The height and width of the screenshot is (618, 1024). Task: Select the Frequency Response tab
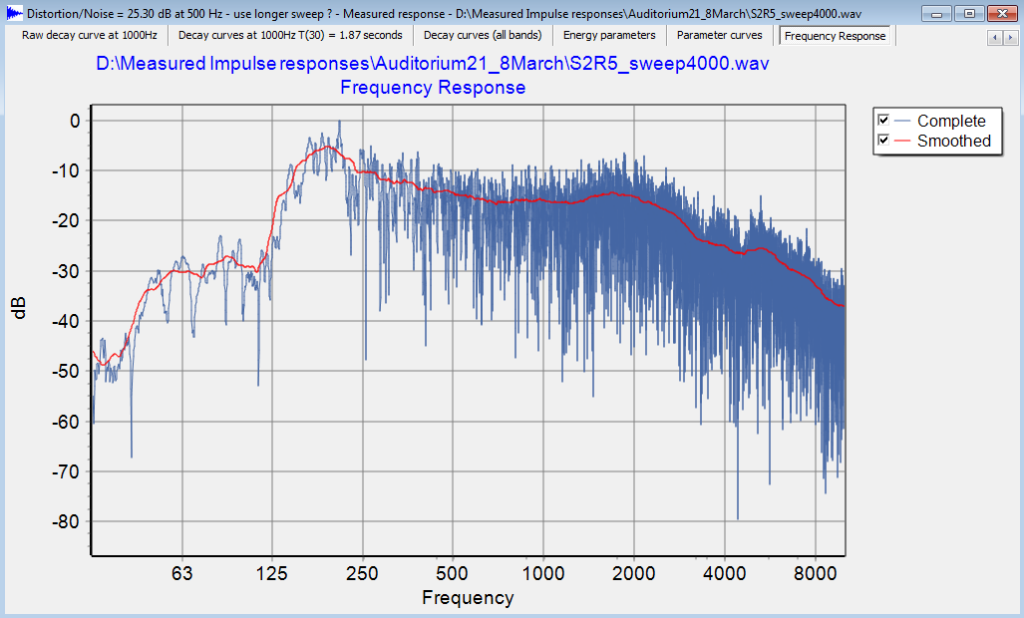(x=835, y=36)
